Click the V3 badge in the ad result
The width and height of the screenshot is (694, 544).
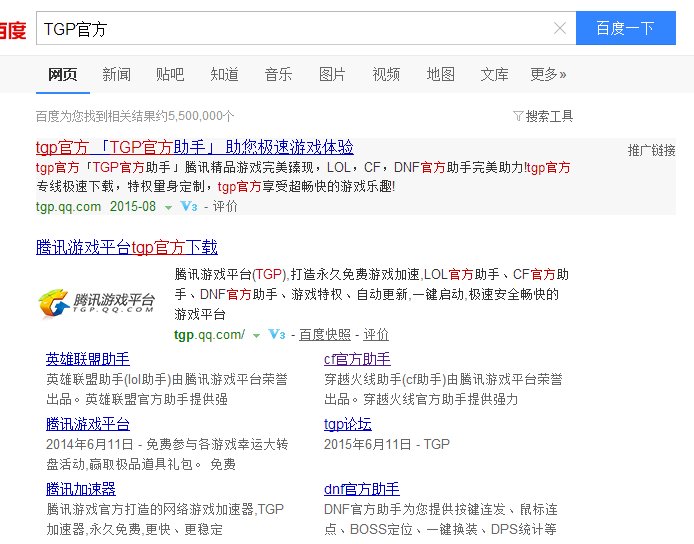189,206
